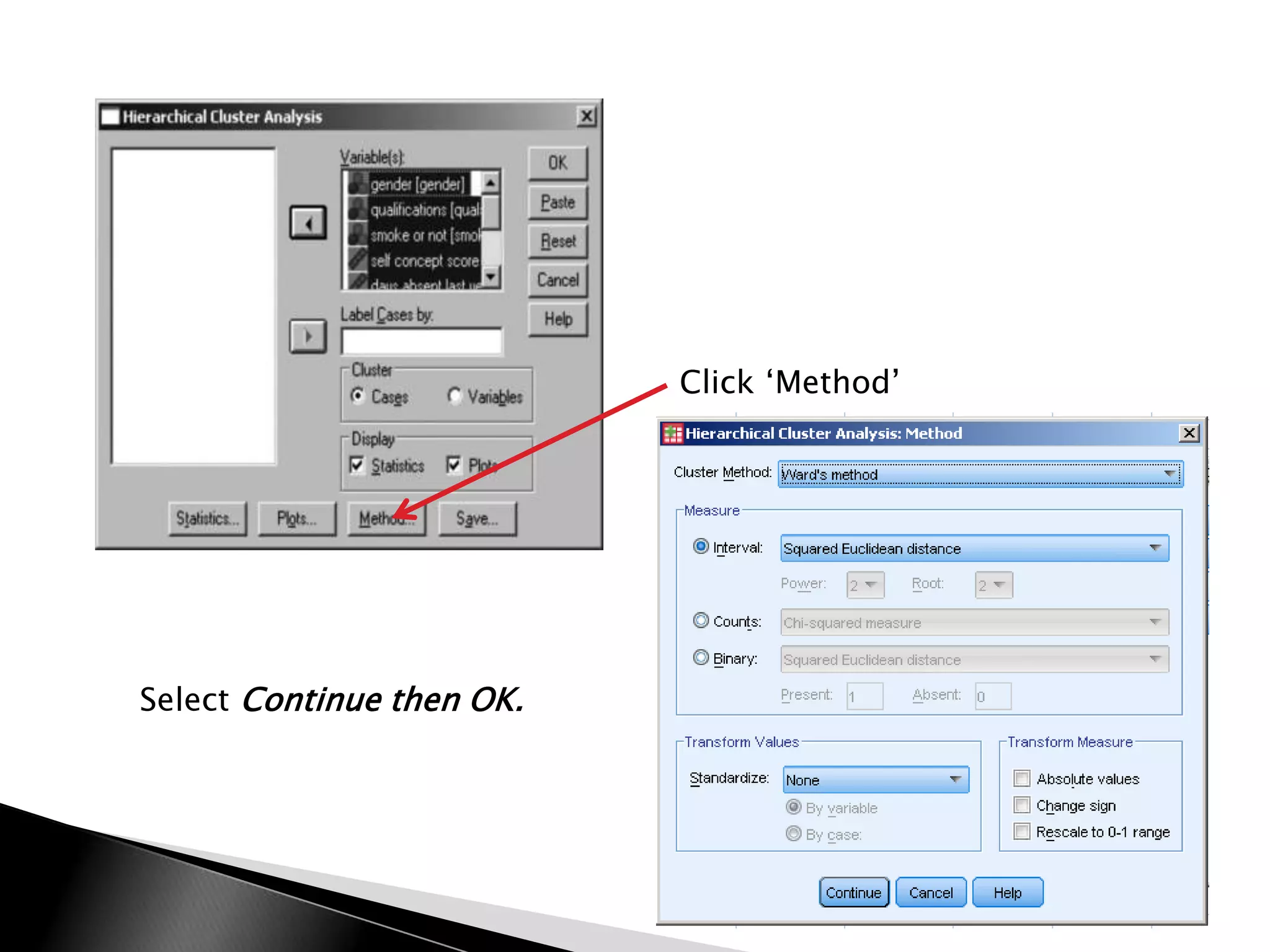Click the Variable(s) list scrollbar thumb
The width and height of the screenshot is (1270, 952).
[x=491, y=212]
